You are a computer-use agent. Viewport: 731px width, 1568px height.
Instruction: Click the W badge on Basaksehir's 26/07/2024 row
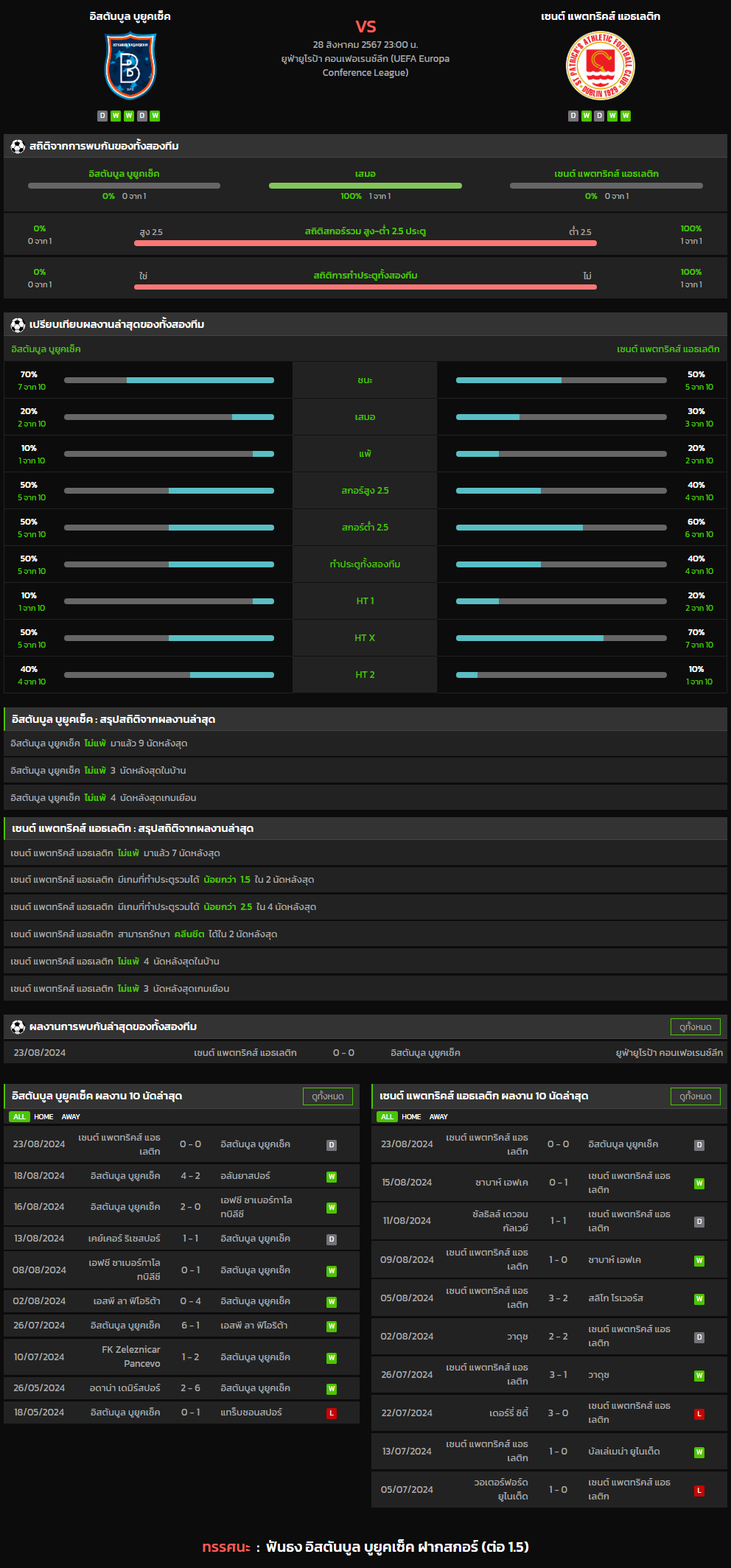pyautogui.click(x=332, y=1326)
